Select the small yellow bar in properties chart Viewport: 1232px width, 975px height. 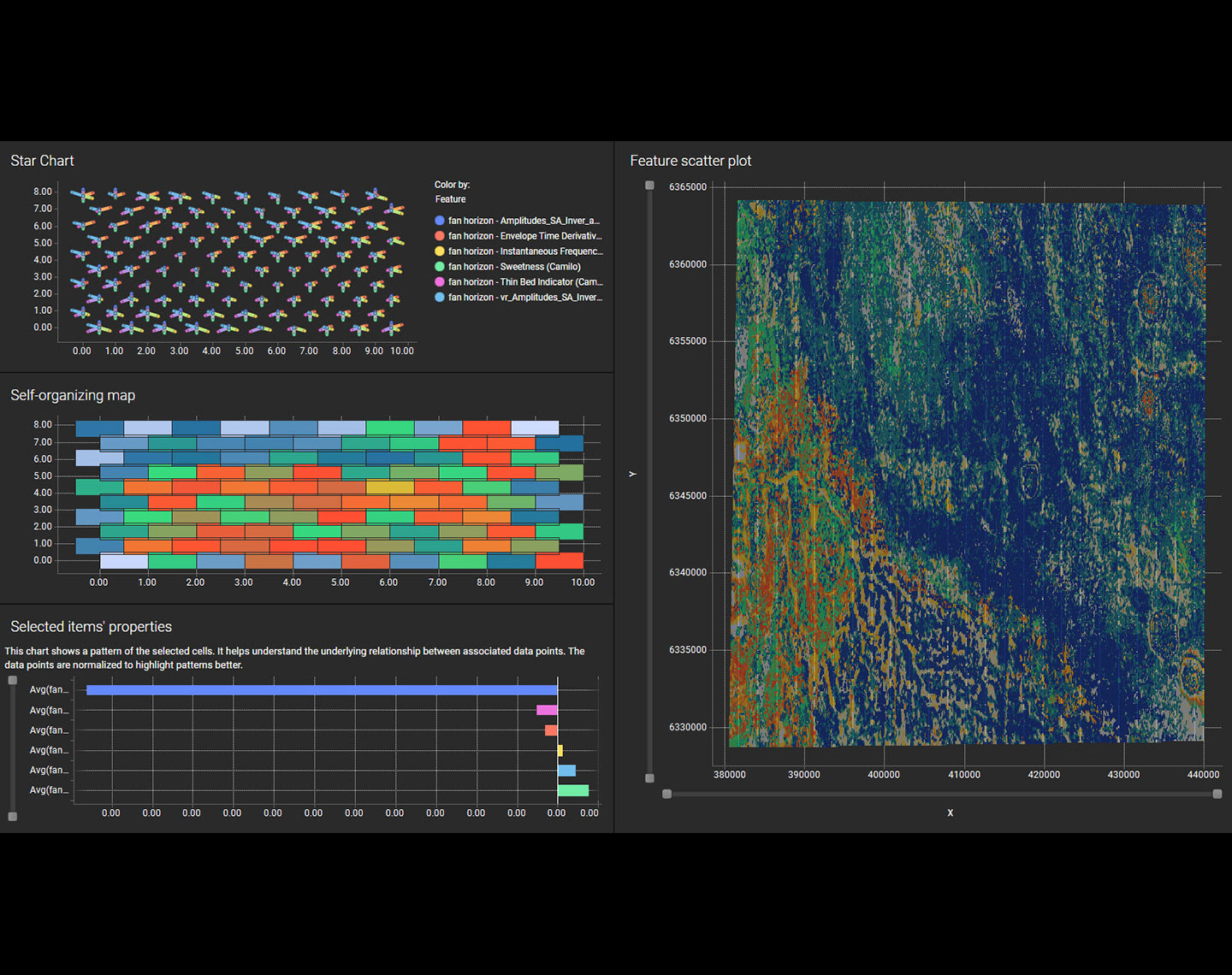(x=560, y=751)
